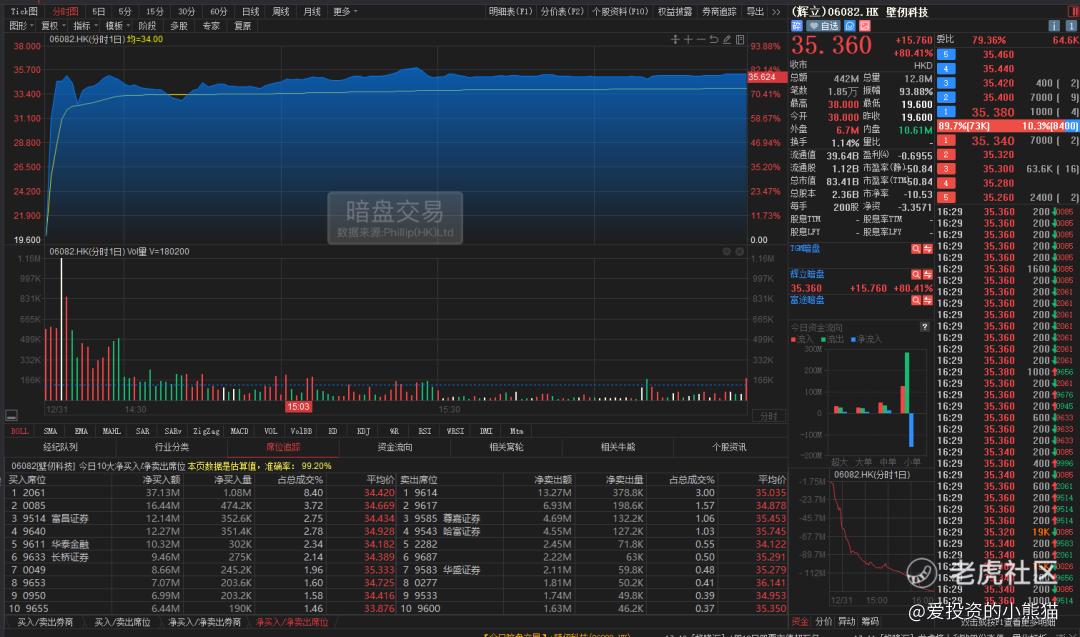1080x637 pixels.
Task: Open the 指标 dropdown menu
Action: (84, 25)
